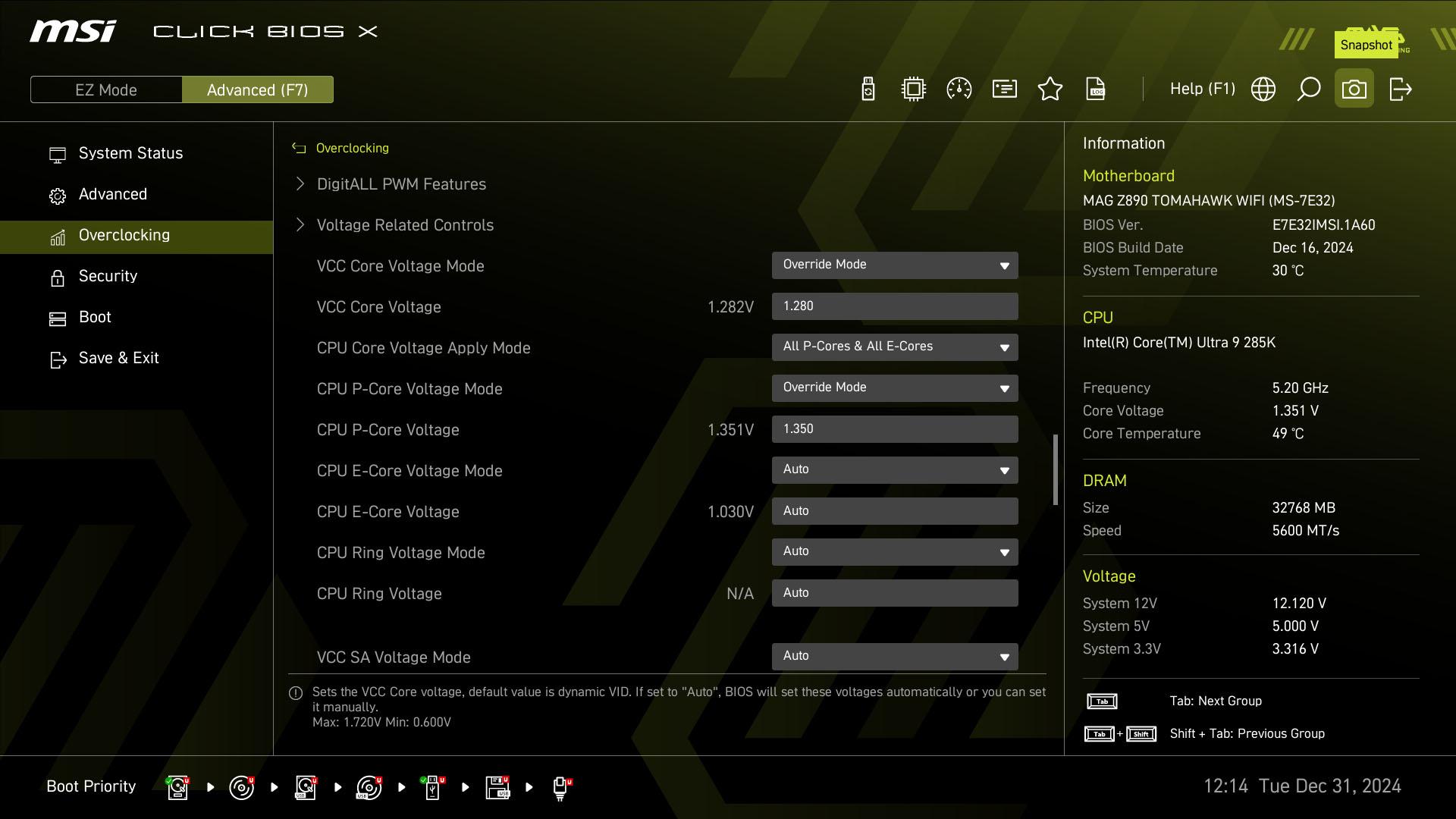Click the CPU chip icon in toolbar
This screenshot has width=1456, height=819.
click(914, 89)
